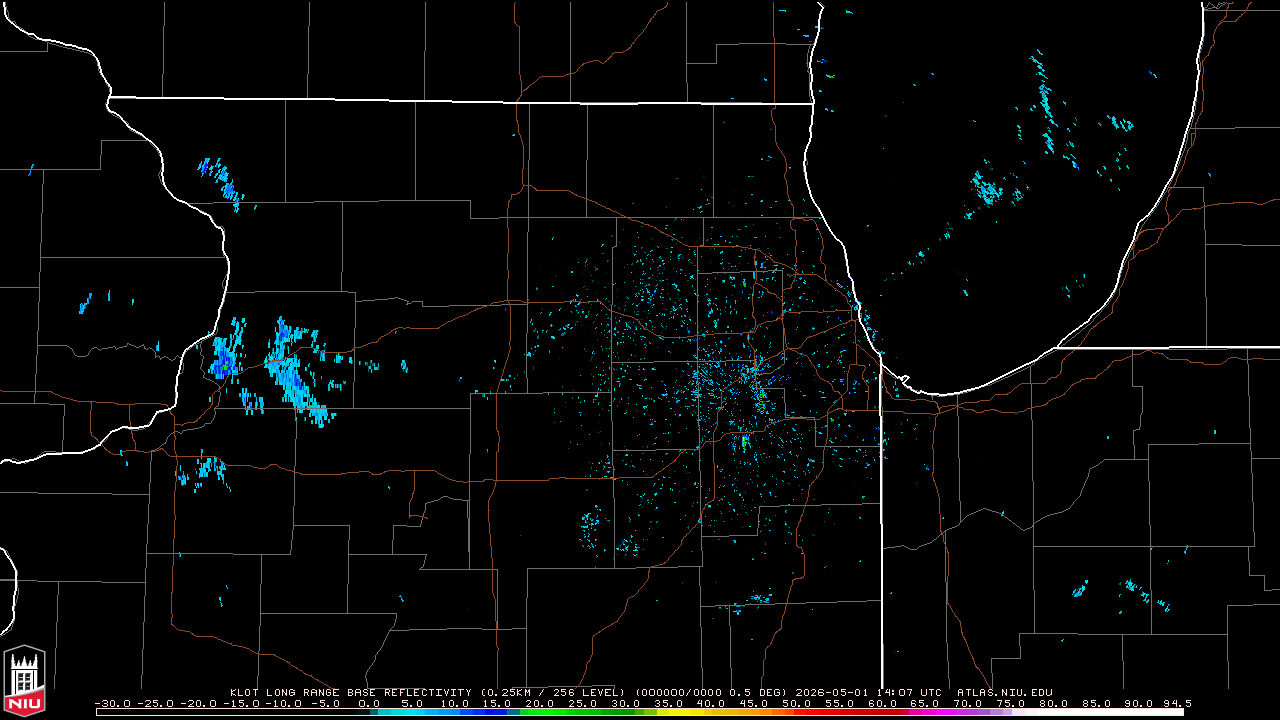Click the small blue echo in the northwest

tap(222, 180)
